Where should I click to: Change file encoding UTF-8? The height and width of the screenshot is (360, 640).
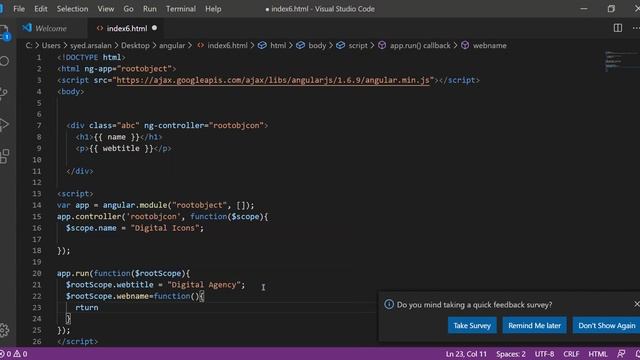click(544, 354)
